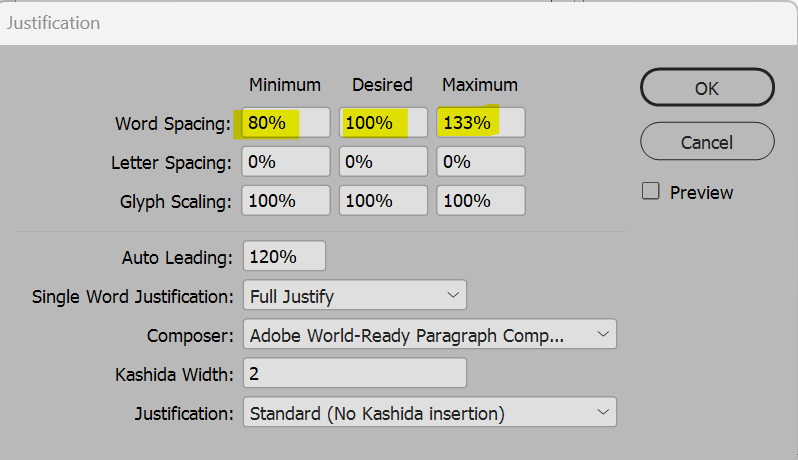
Task: Click the Kashida Width input field
Action: [x=355, y=374]
